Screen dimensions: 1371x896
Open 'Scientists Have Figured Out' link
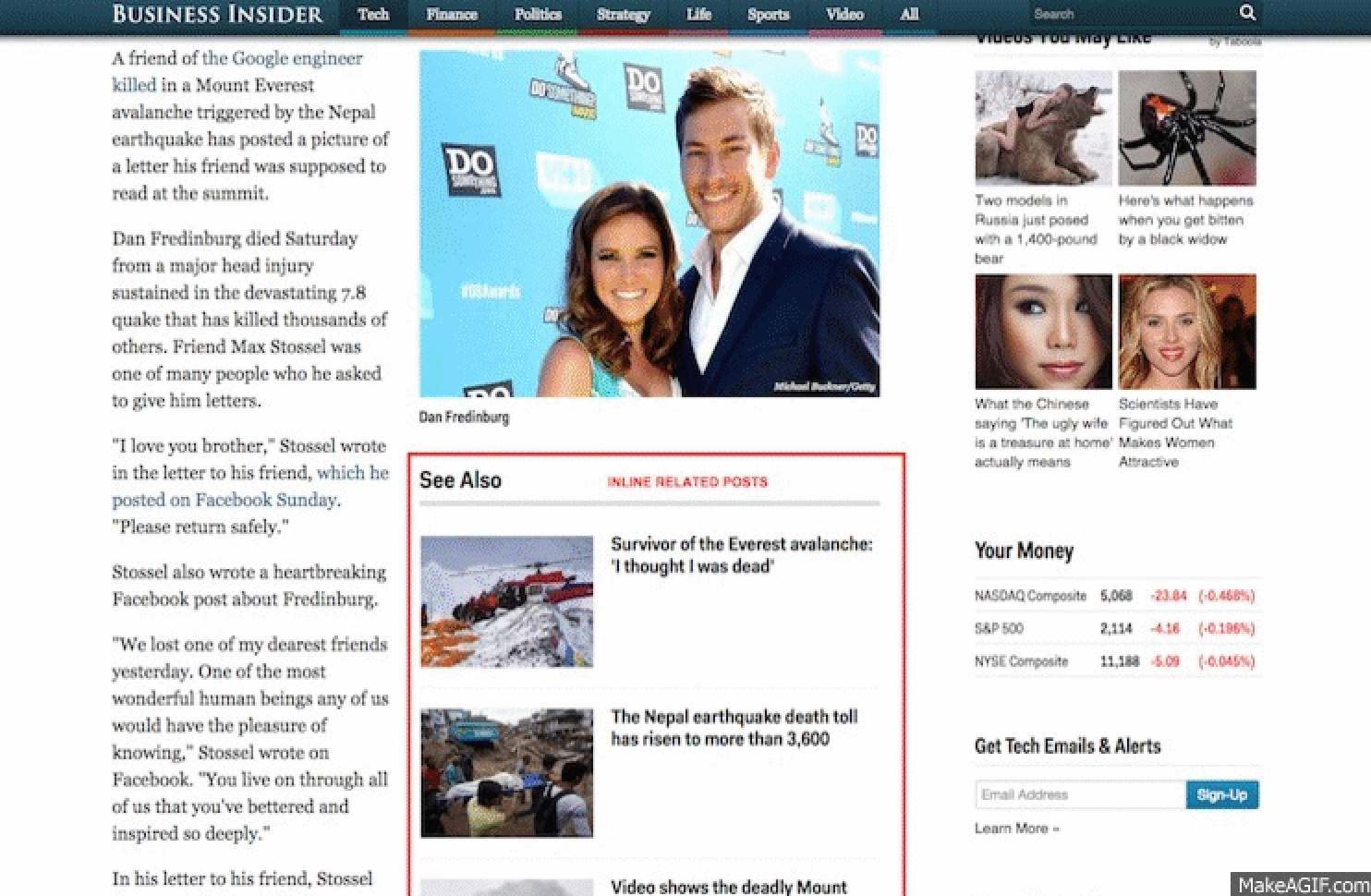tap(1175, 432)
